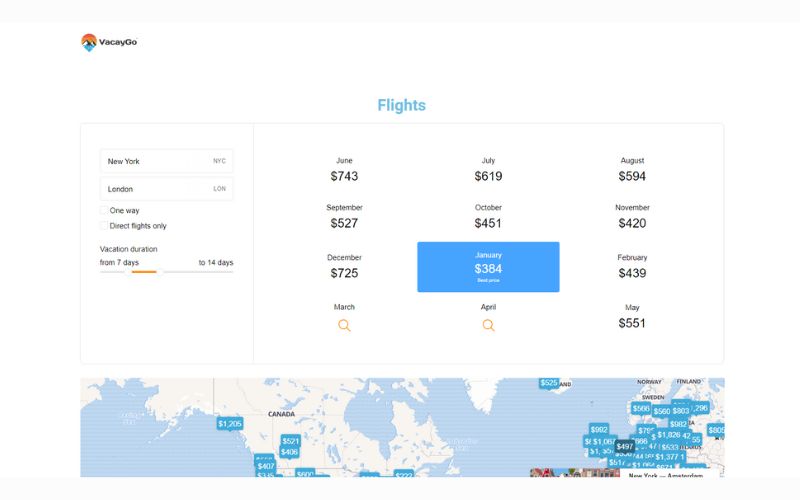Image resolution: width=800 pixels, height=500 pixels.
Task: Search March flight prices magnifier
Action: click(x=344, y=325)
